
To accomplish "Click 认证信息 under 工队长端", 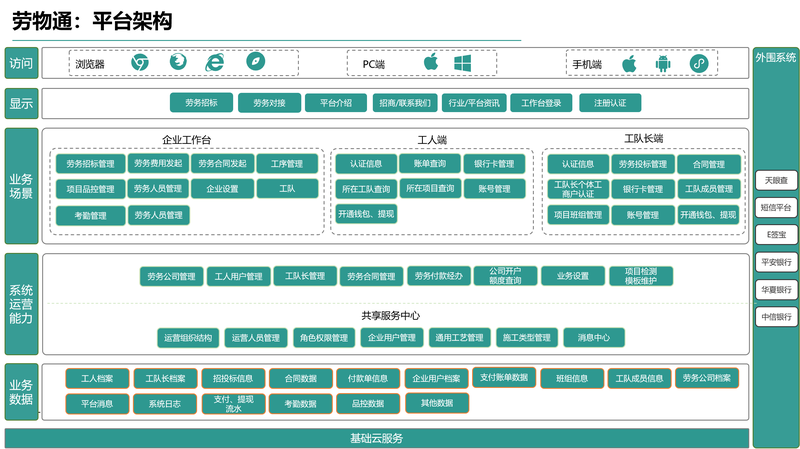I will (578, 164).
